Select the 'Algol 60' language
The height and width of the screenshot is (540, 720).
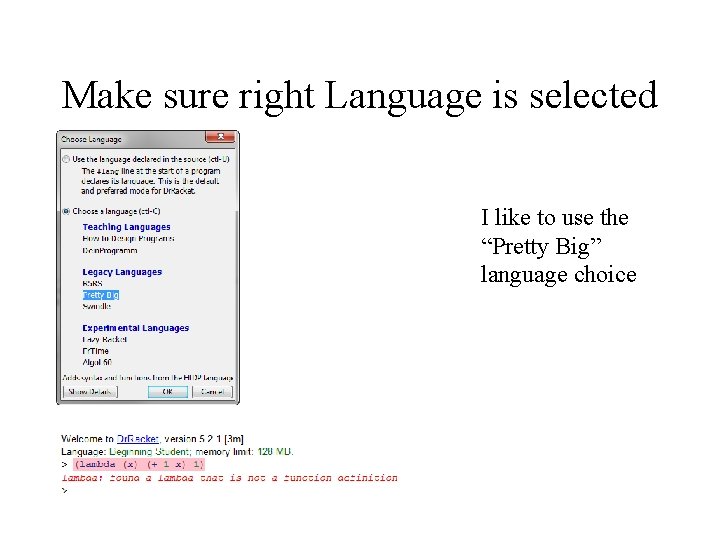97,362
